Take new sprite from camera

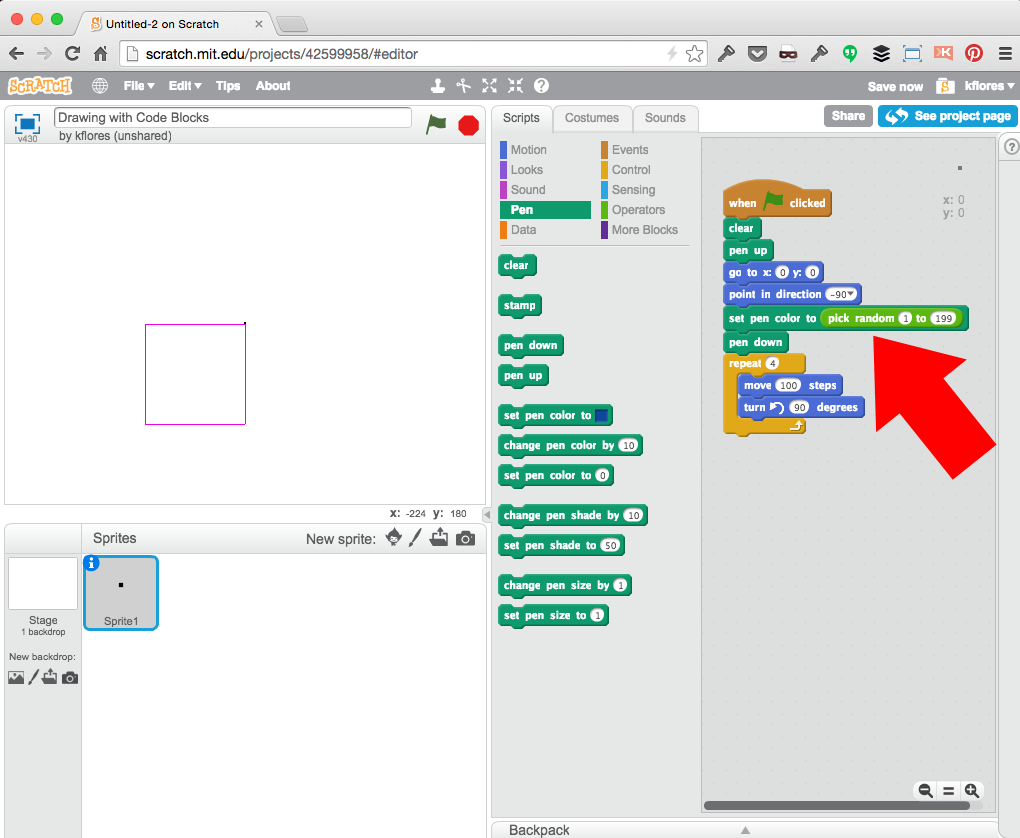pos(465,539)
